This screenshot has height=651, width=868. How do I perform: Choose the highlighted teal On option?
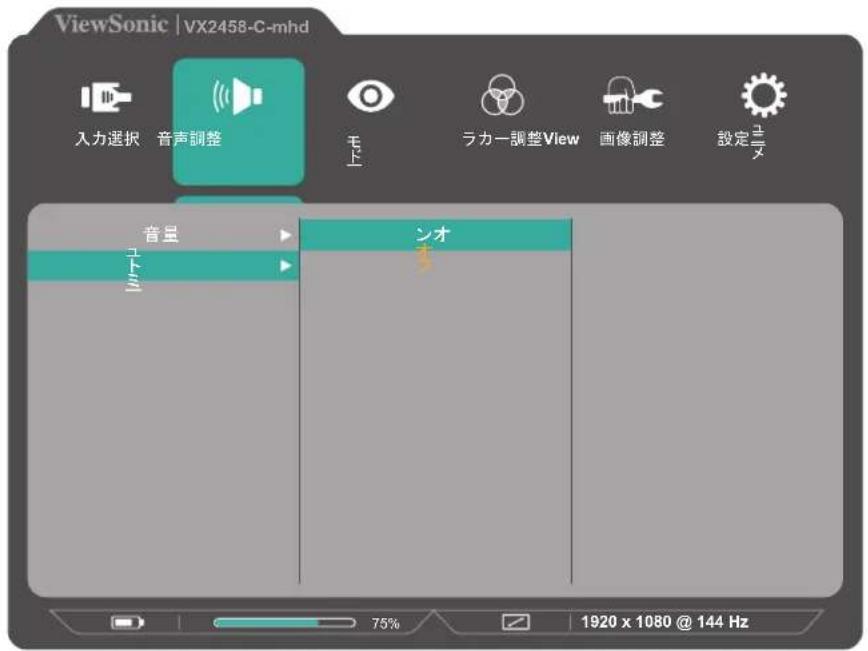pos(435,235)
